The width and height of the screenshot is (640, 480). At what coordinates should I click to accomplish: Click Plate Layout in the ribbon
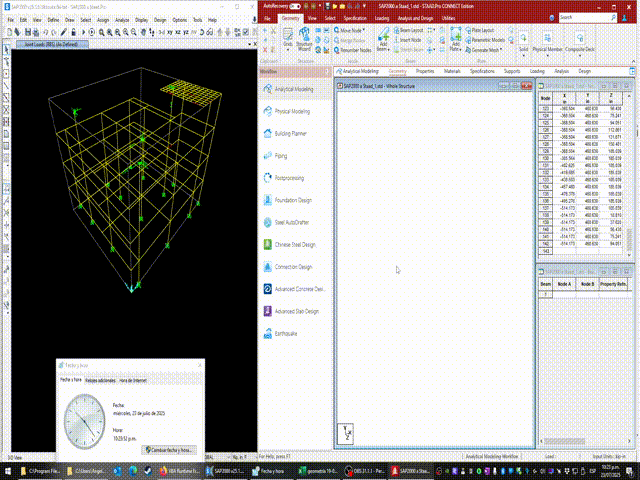480,30
